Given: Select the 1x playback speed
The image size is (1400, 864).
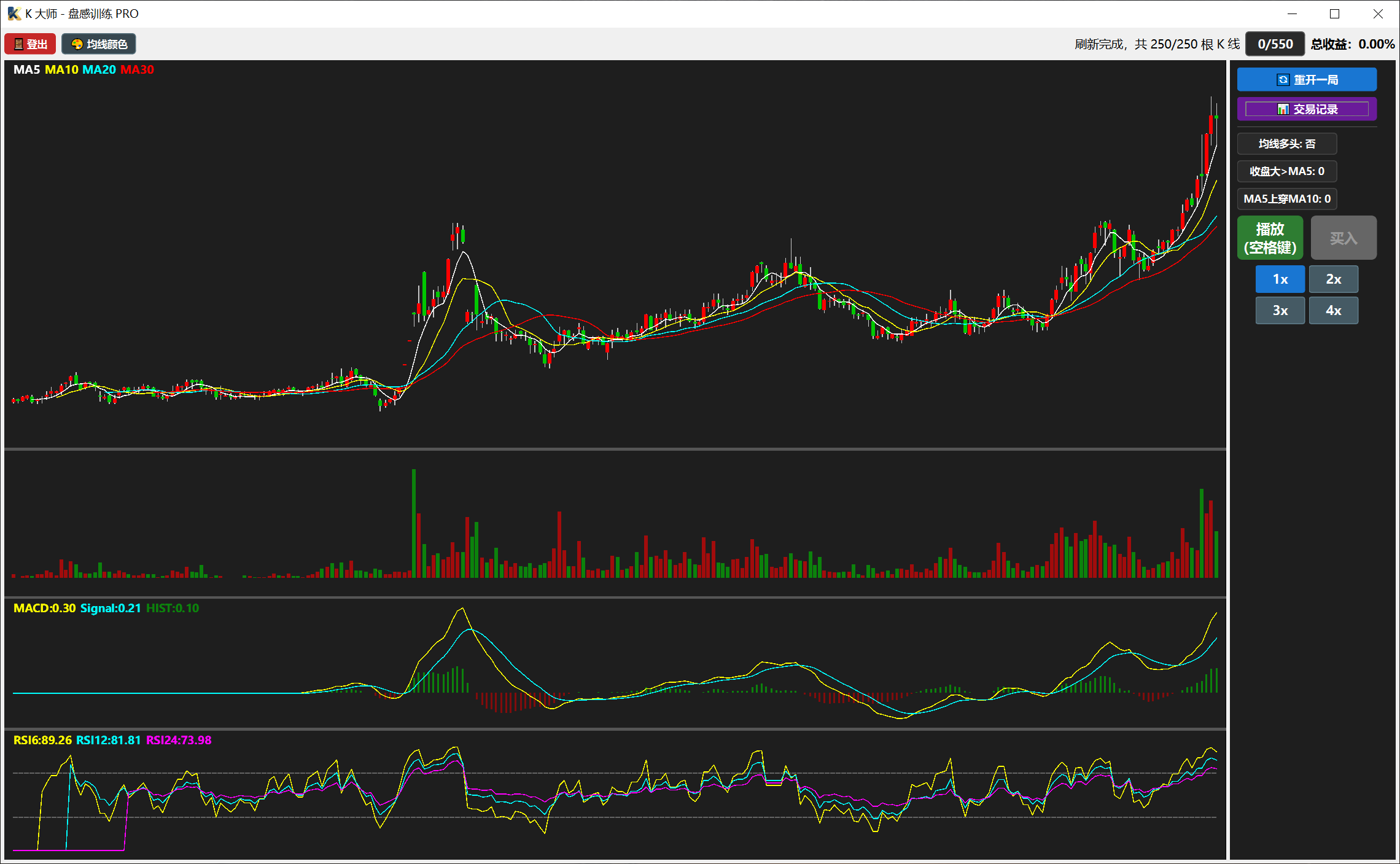Looking at the screenshot, I should pyautogui.click(x=1280, y=279).
